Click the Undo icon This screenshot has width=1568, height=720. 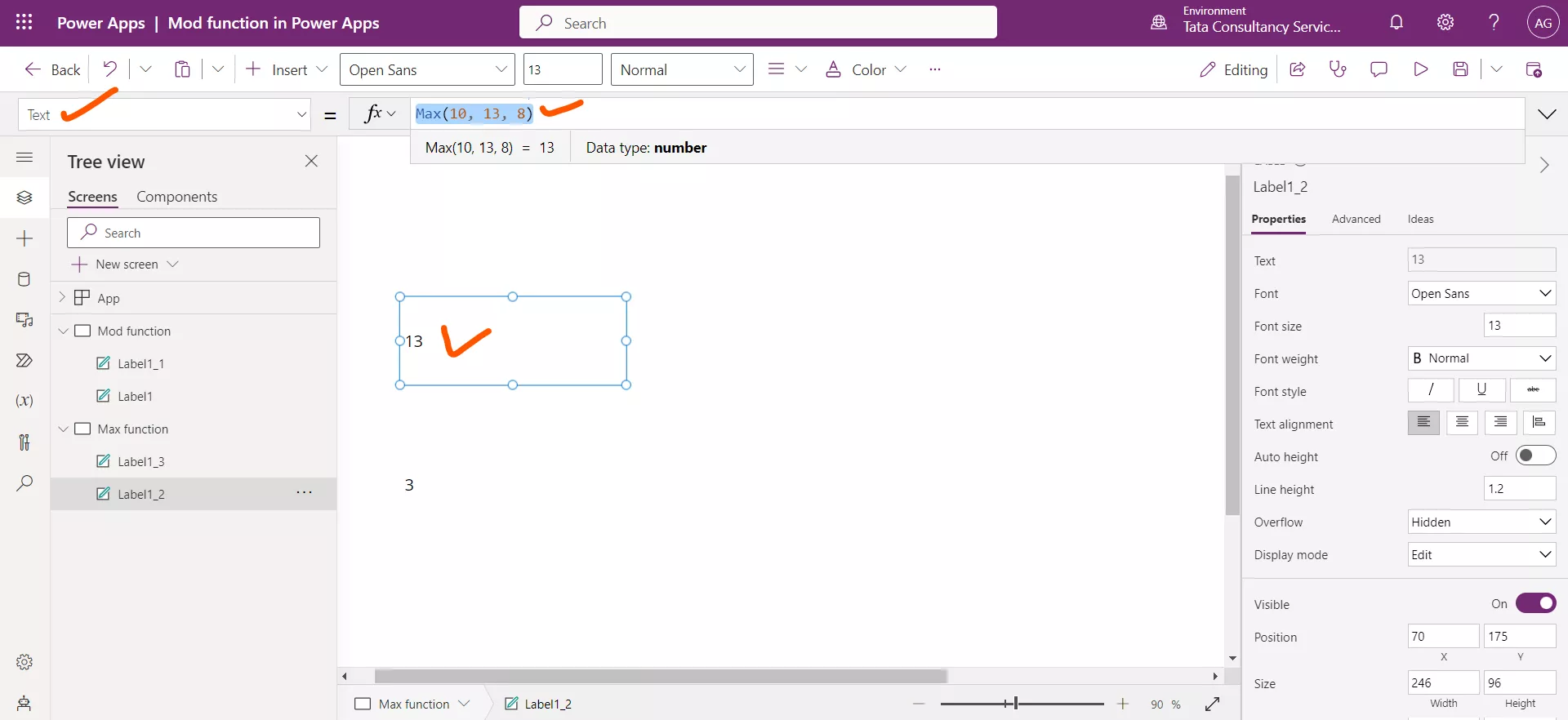(109, 69)
